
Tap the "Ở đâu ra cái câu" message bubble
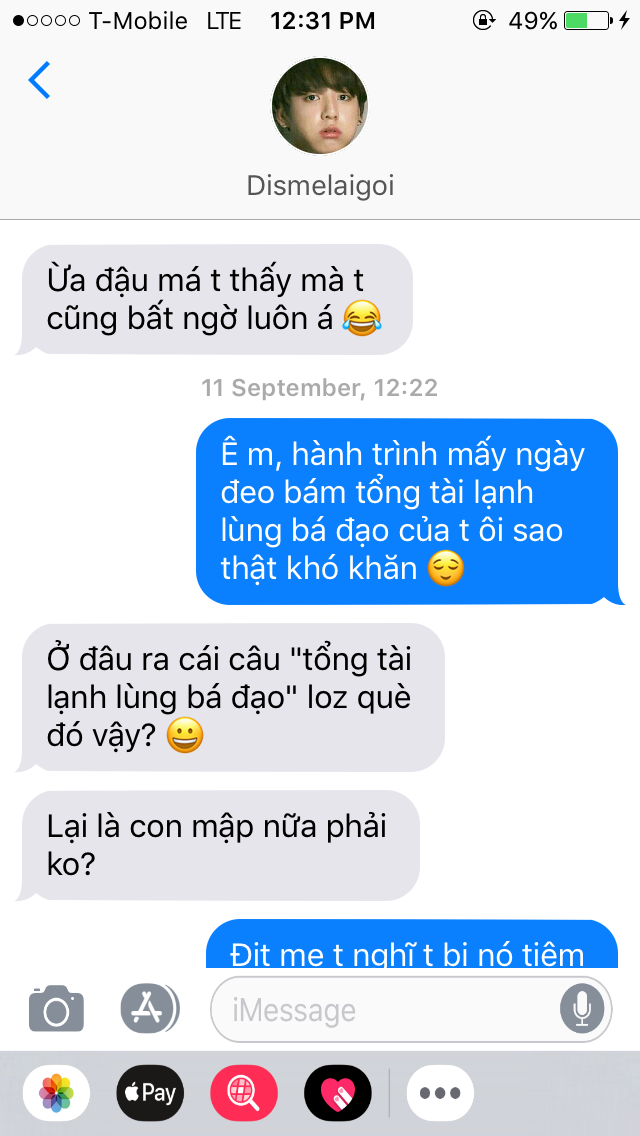[x=230, y=698]
